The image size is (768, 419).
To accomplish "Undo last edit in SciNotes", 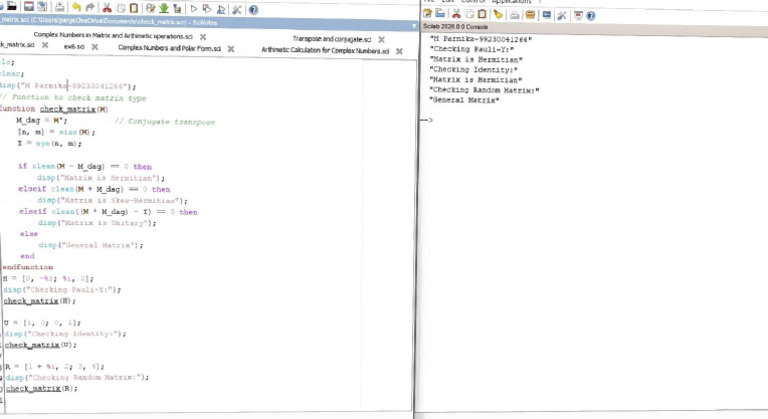I will (76, 8).
